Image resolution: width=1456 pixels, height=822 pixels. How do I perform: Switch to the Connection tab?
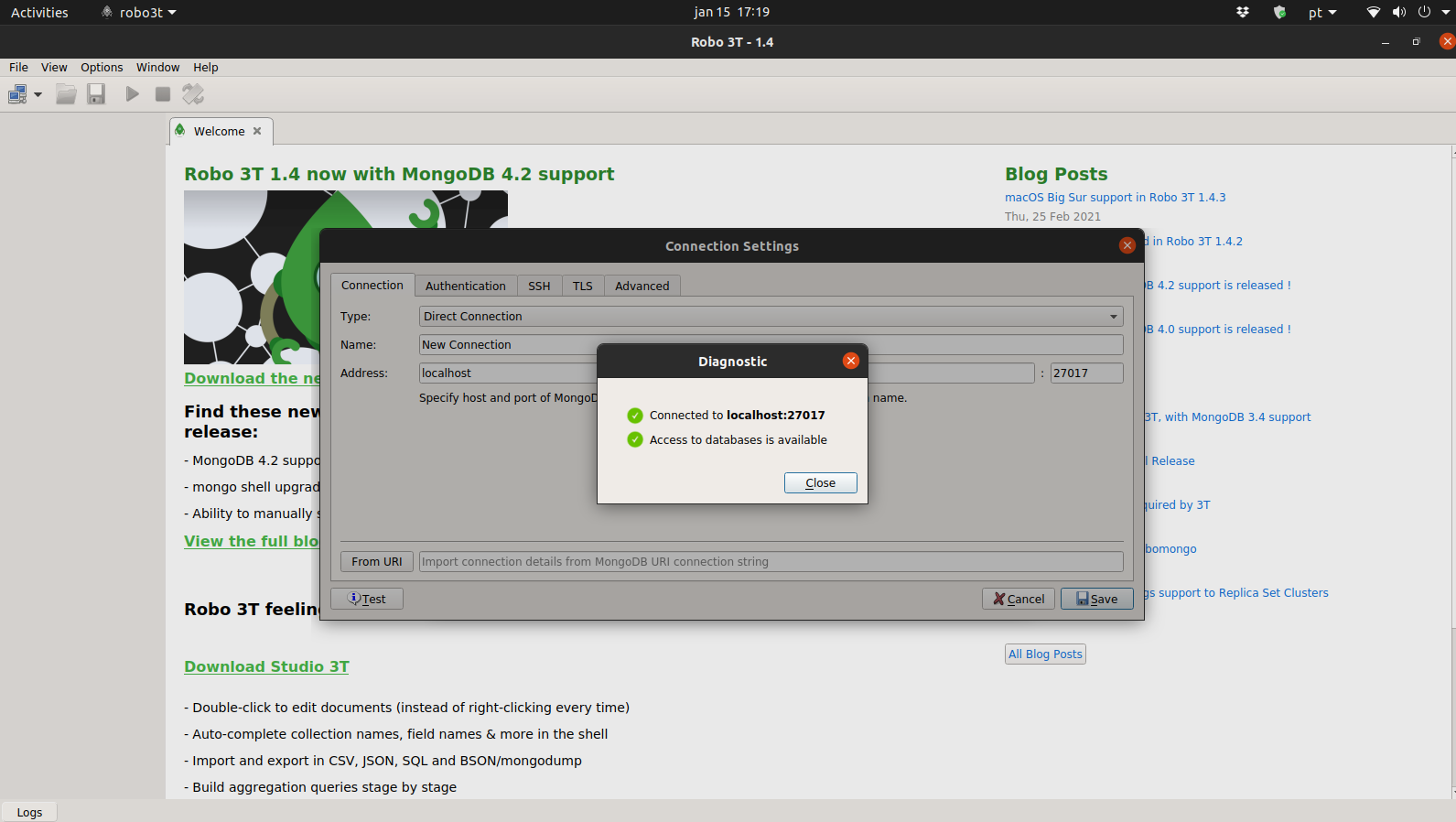click(372, 285)
